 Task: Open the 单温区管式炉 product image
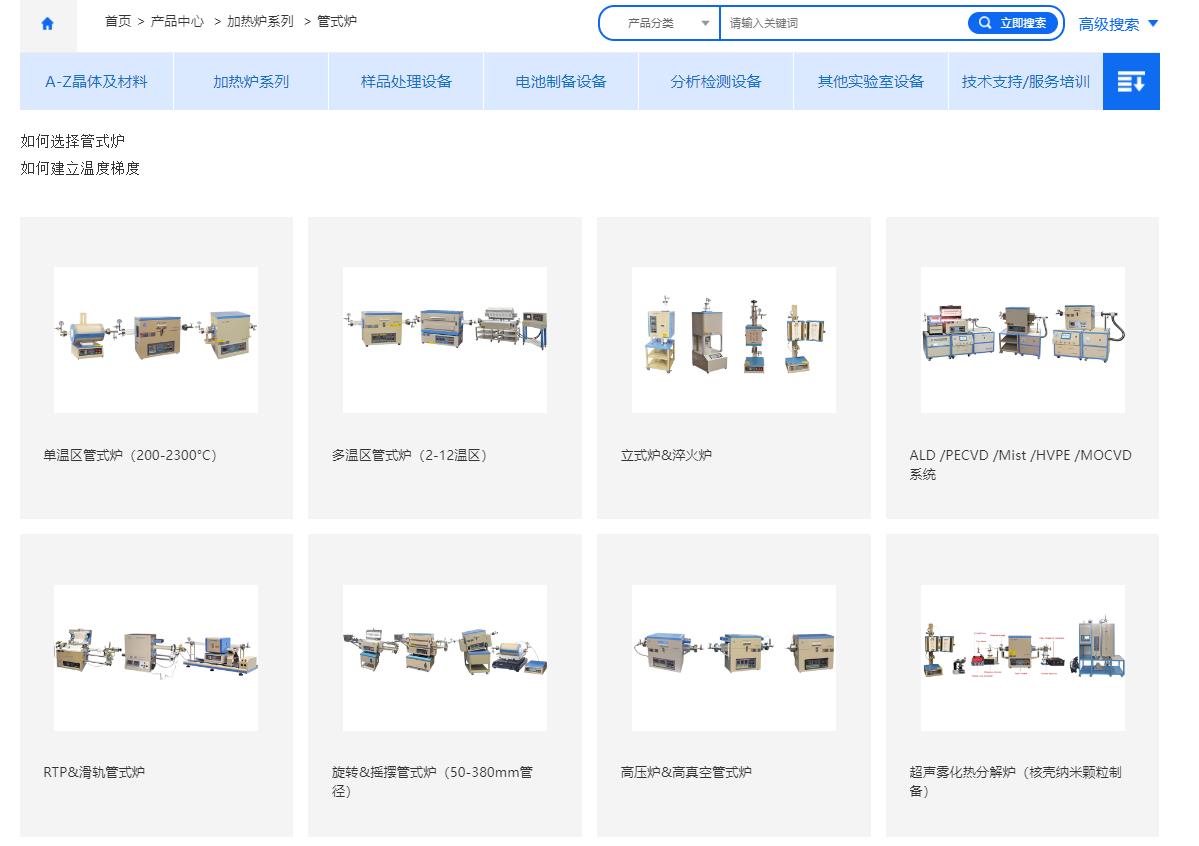coord(156,339)
